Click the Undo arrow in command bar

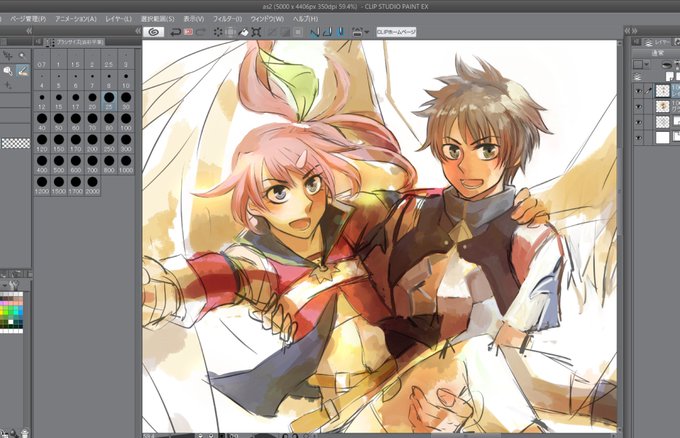coord(175,32)
